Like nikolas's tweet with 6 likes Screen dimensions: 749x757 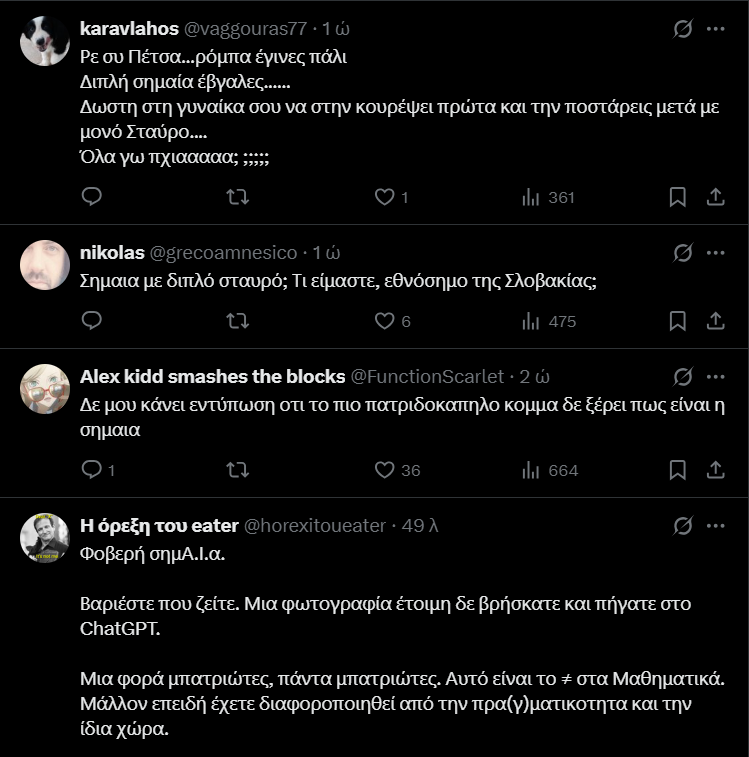[384, 321]
